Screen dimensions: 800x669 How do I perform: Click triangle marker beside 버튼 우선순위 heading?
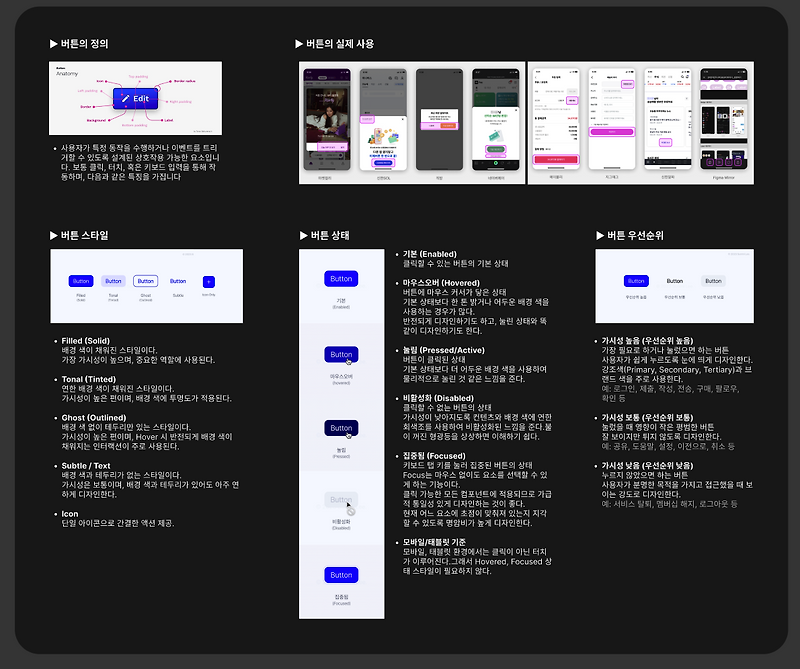coord(600,235)
